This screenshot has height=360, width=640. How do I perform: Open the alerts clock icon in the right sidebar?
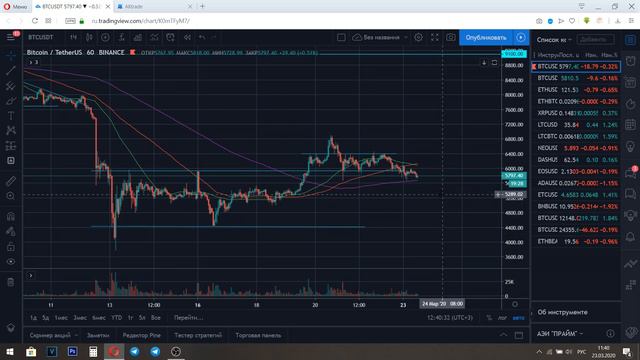[631, 61]
